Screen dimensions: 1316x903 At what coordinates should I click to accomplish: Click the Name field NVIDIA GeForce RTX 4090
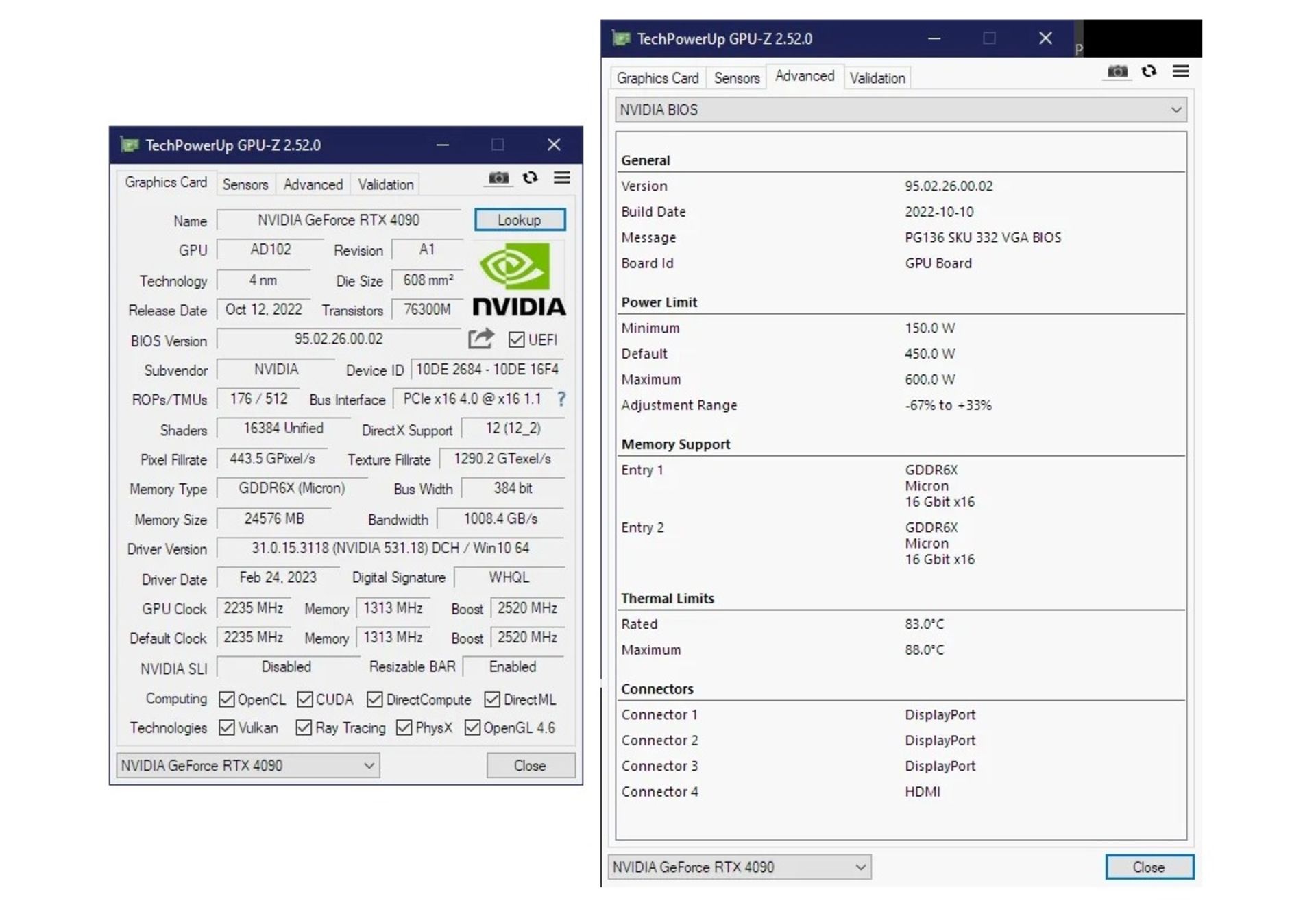click(339, 220)
